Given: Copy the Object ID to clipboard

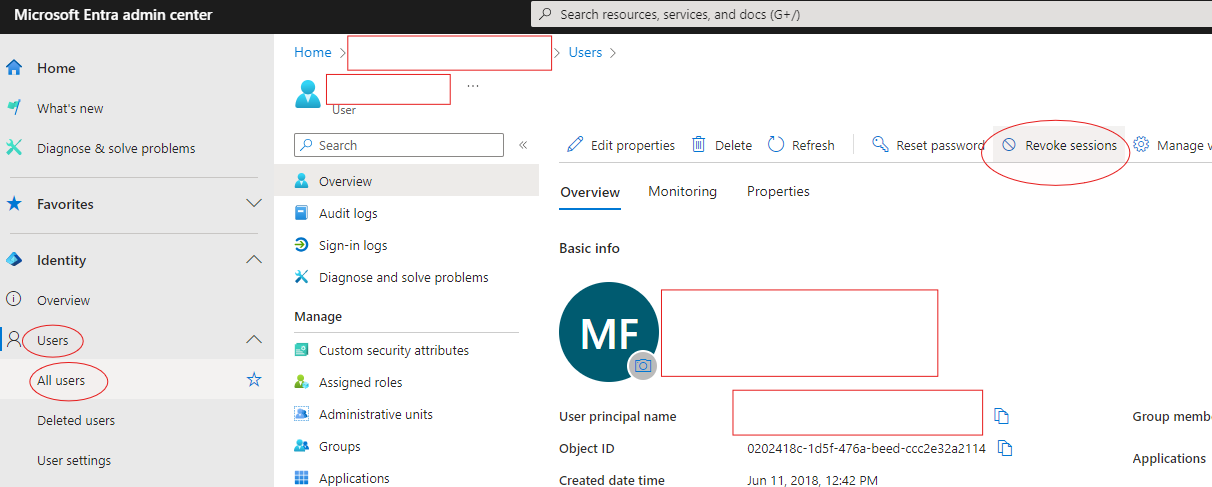Looking at the screenshot, I should point(1006,448).
